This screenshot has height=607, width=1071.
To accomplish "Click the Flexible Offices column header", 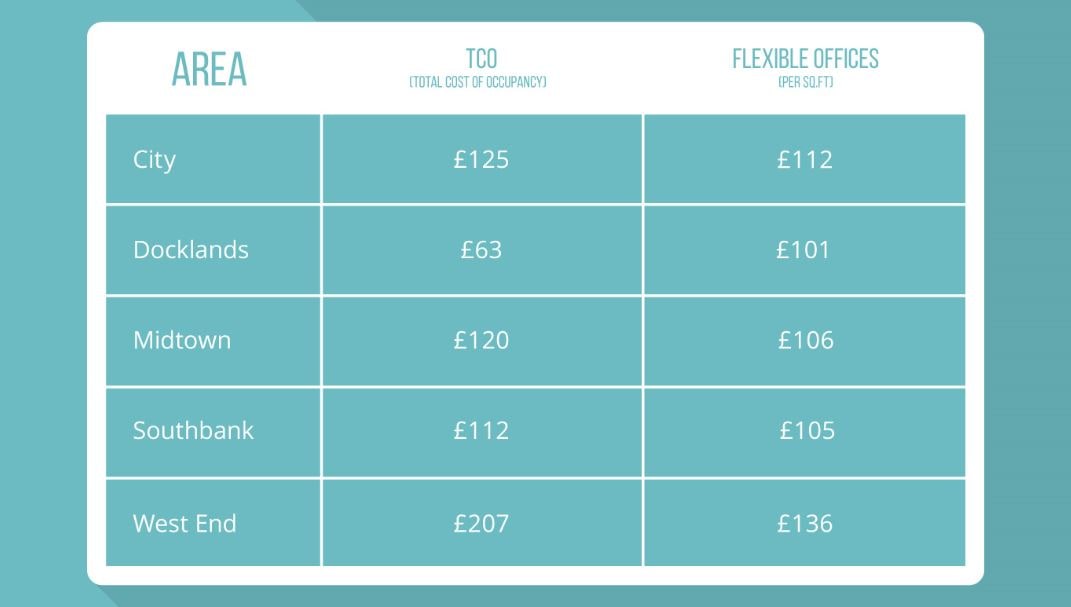I will point(805,58).
